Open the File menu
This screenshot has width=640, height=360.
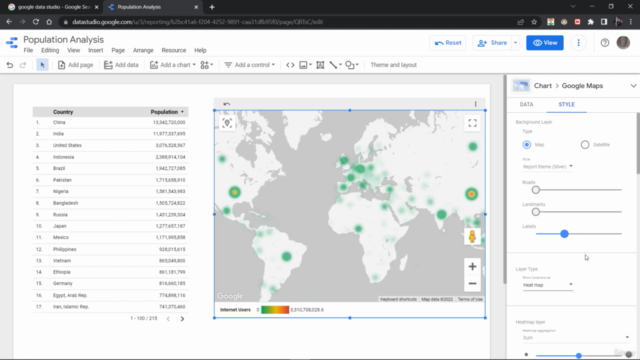[28, 50]
